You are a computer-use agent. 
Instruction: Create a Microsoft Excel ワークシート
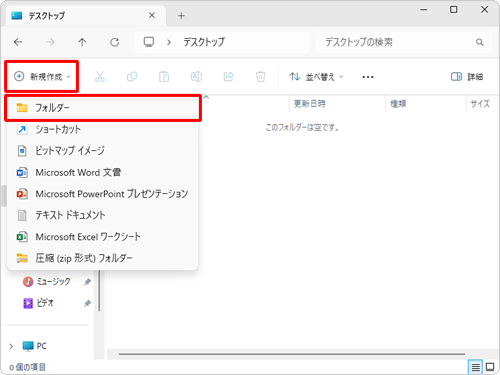tap(103, 237)
